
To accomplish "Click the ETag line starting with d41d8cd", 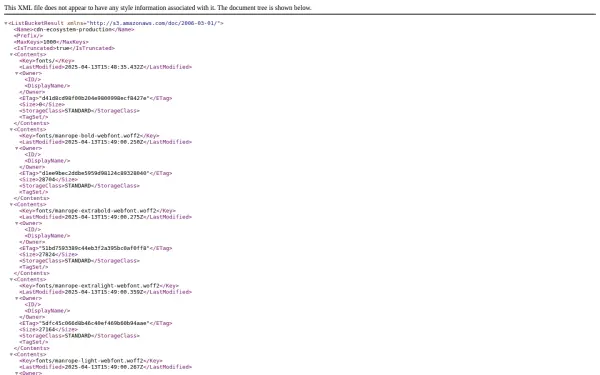I will pyautogui.click(x=96, y=98).
